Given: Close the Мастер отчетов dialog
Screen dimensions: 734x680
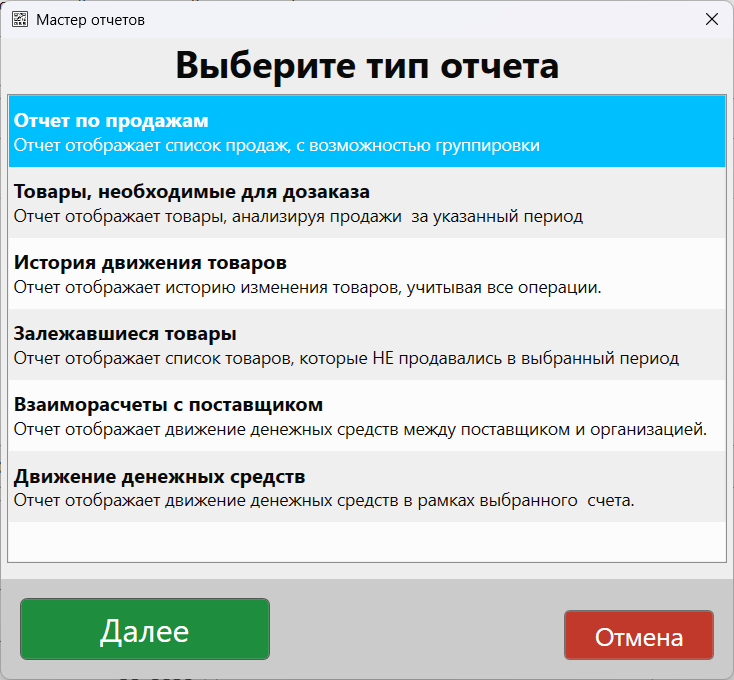Looking at the screenshot, I should tap(711, 19).
